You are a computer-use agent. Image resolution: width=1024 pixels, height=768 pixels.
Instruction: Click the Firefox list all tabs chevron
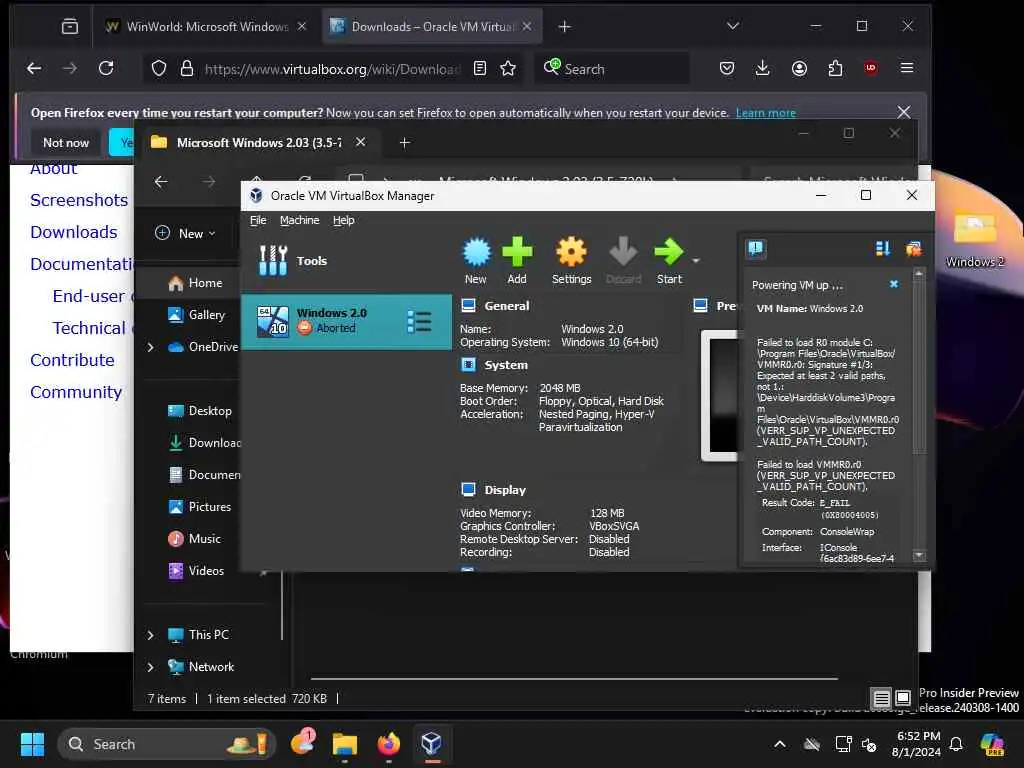point(733,26)
